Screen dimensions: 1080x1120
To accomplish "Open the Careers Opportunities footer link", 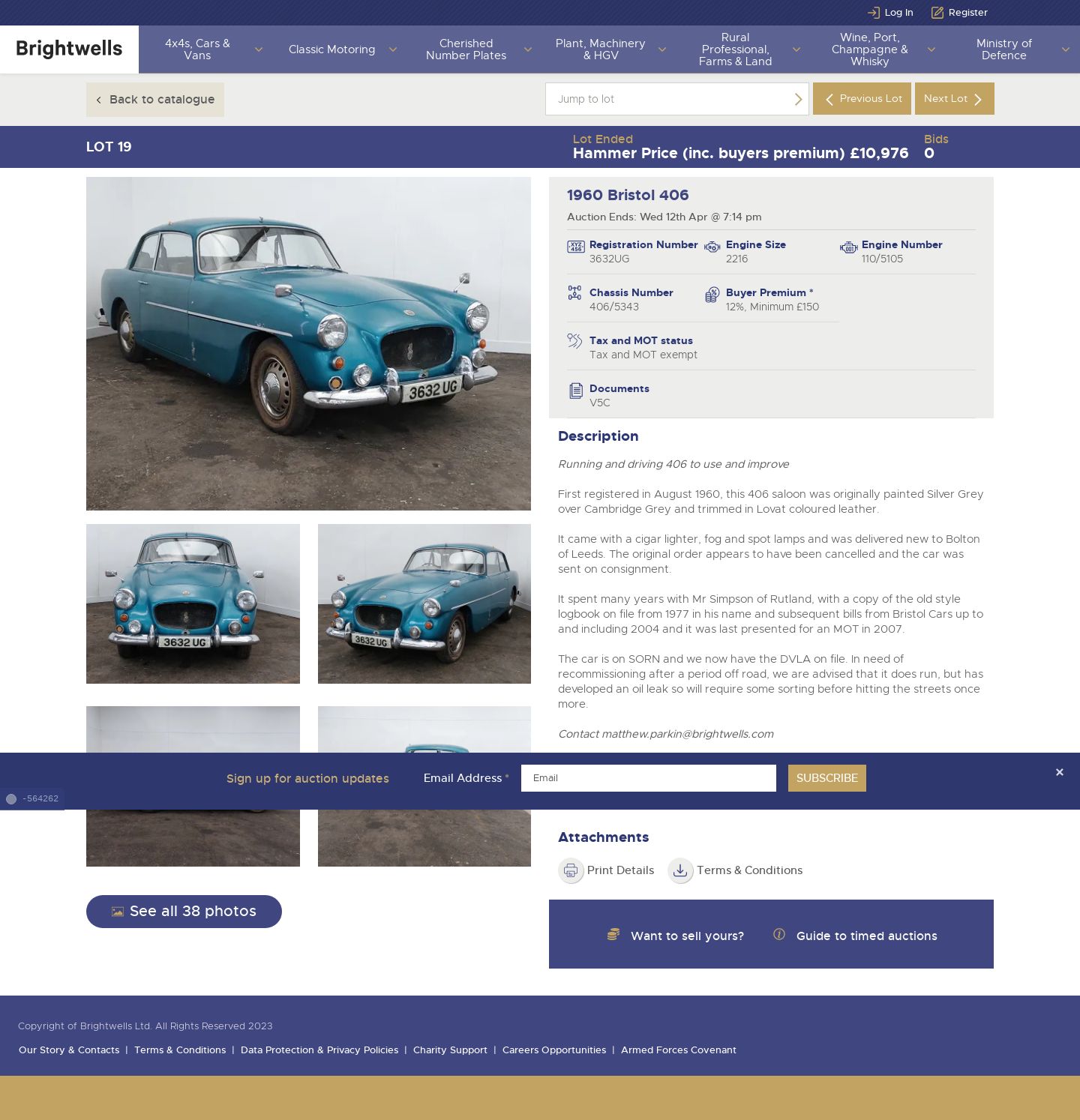I will 554,1050.
